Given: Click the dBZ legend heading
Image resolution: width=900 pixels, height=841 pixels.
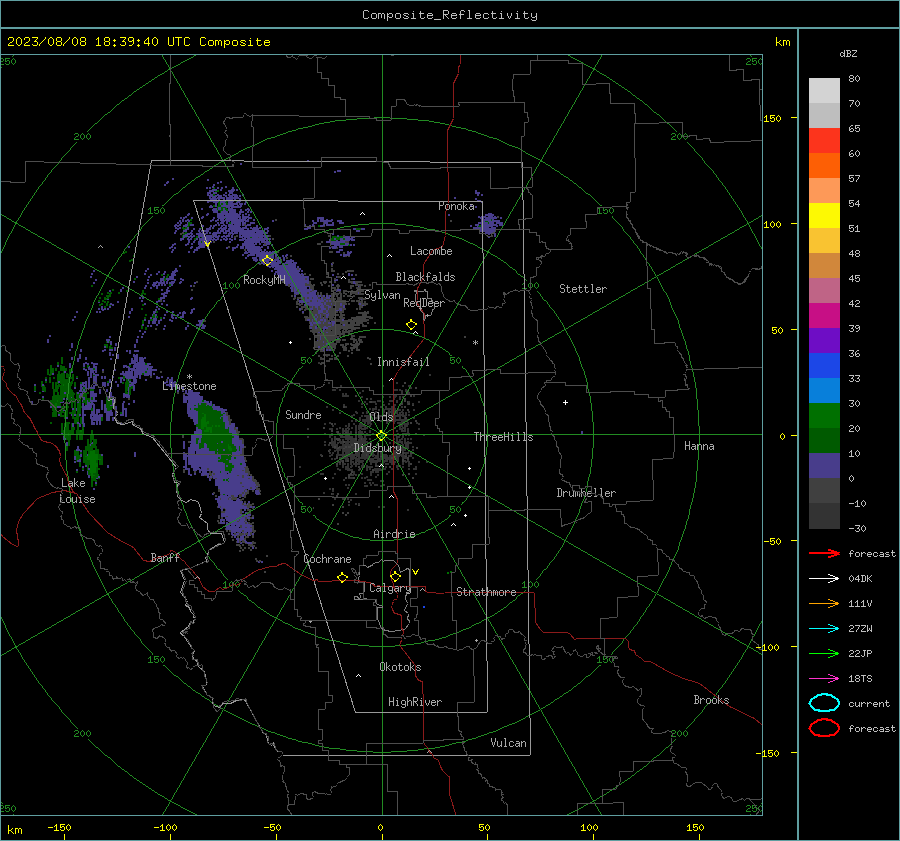Looking at the screenshot, I should (848, 53).
